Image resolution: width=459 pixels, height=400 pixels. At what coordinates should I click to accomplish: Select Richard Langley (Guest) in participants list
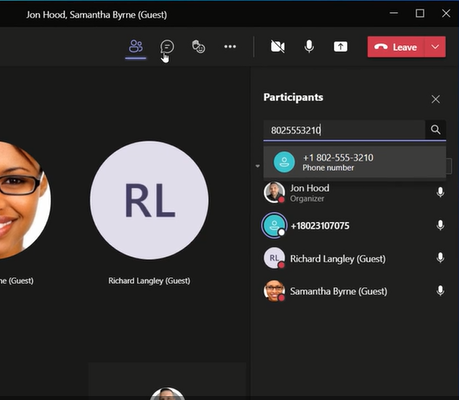(355, 258)
